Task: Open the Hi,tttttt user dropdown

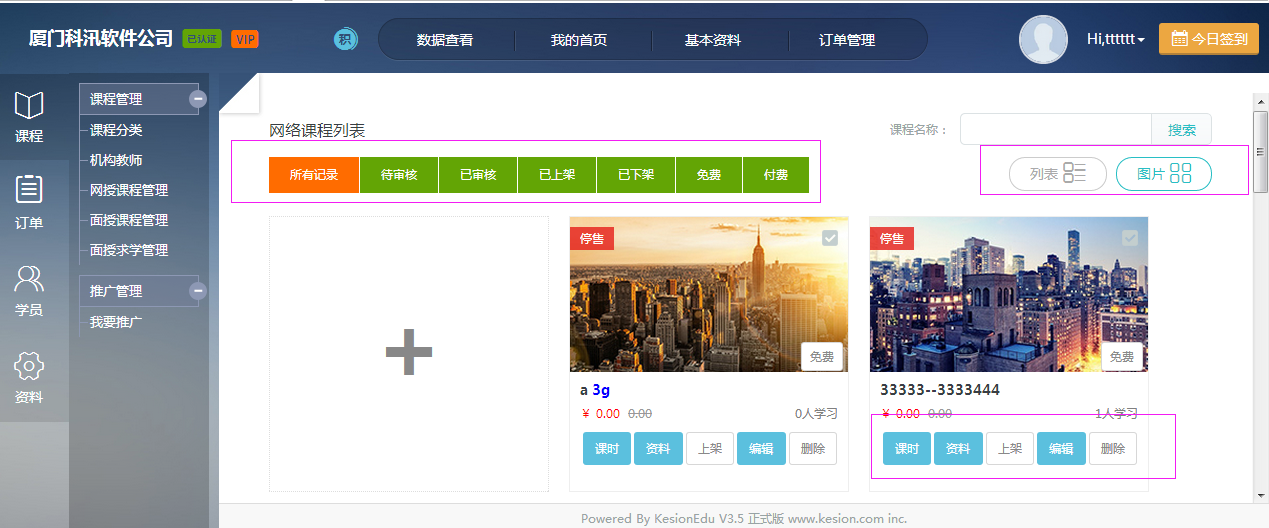Action: point(1115,40)
